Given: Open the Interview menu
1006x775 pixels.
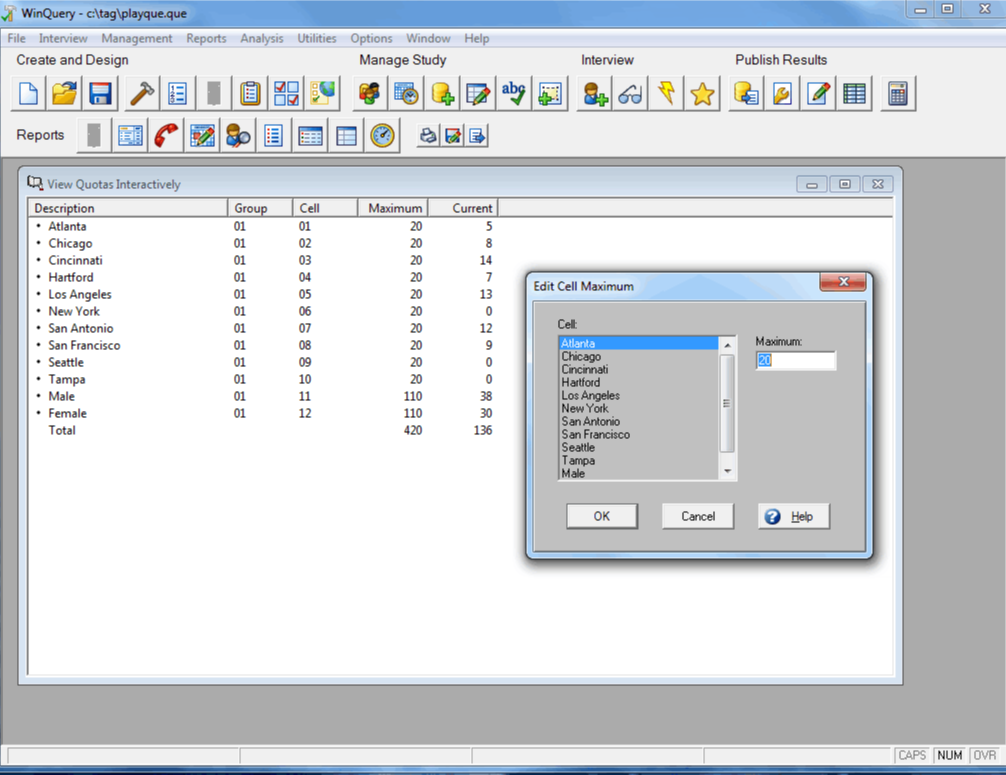Looking at the screenshot, I should coord(63,38).
